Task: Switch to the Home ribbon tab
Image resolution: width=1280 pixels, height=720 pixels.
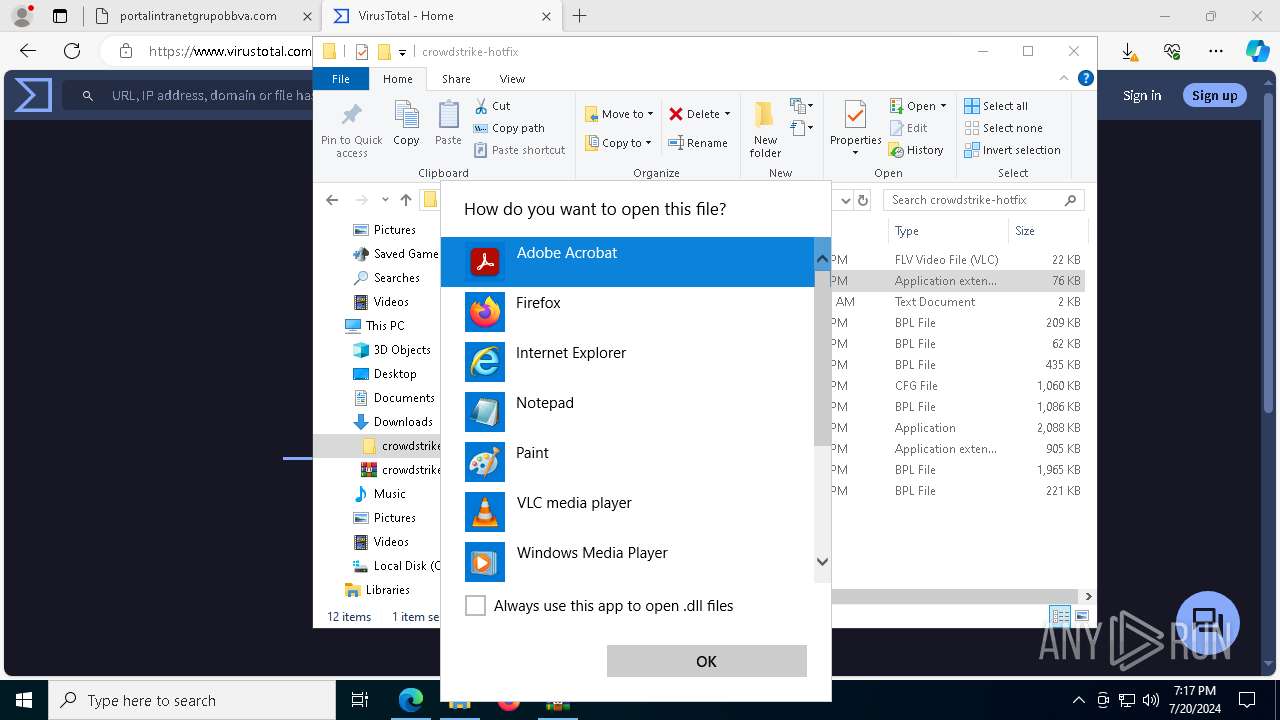Action: (397, 79)
